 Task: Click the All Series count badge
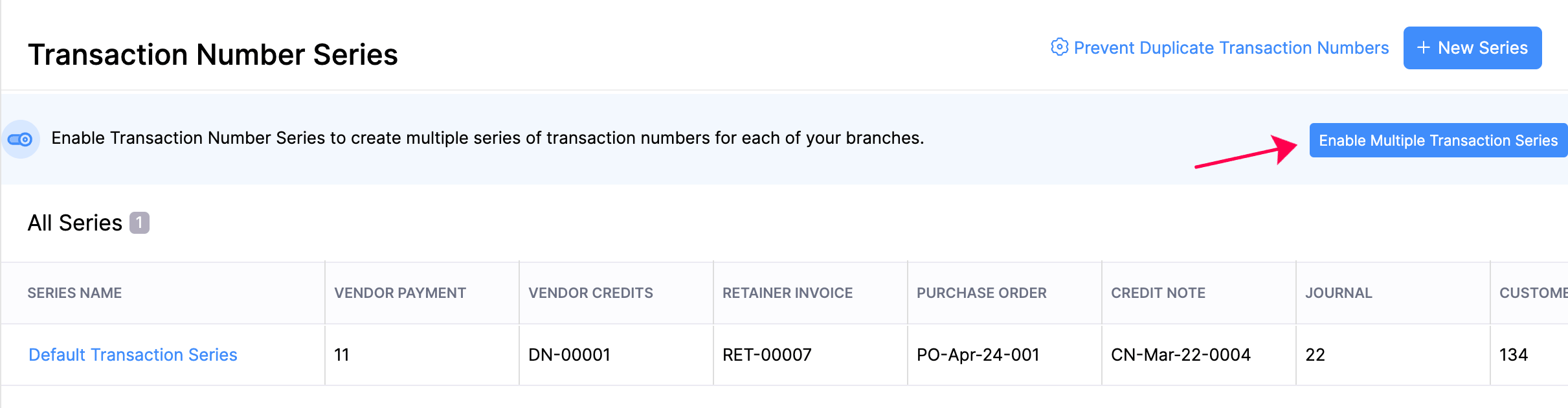click(x=139, y=222)
